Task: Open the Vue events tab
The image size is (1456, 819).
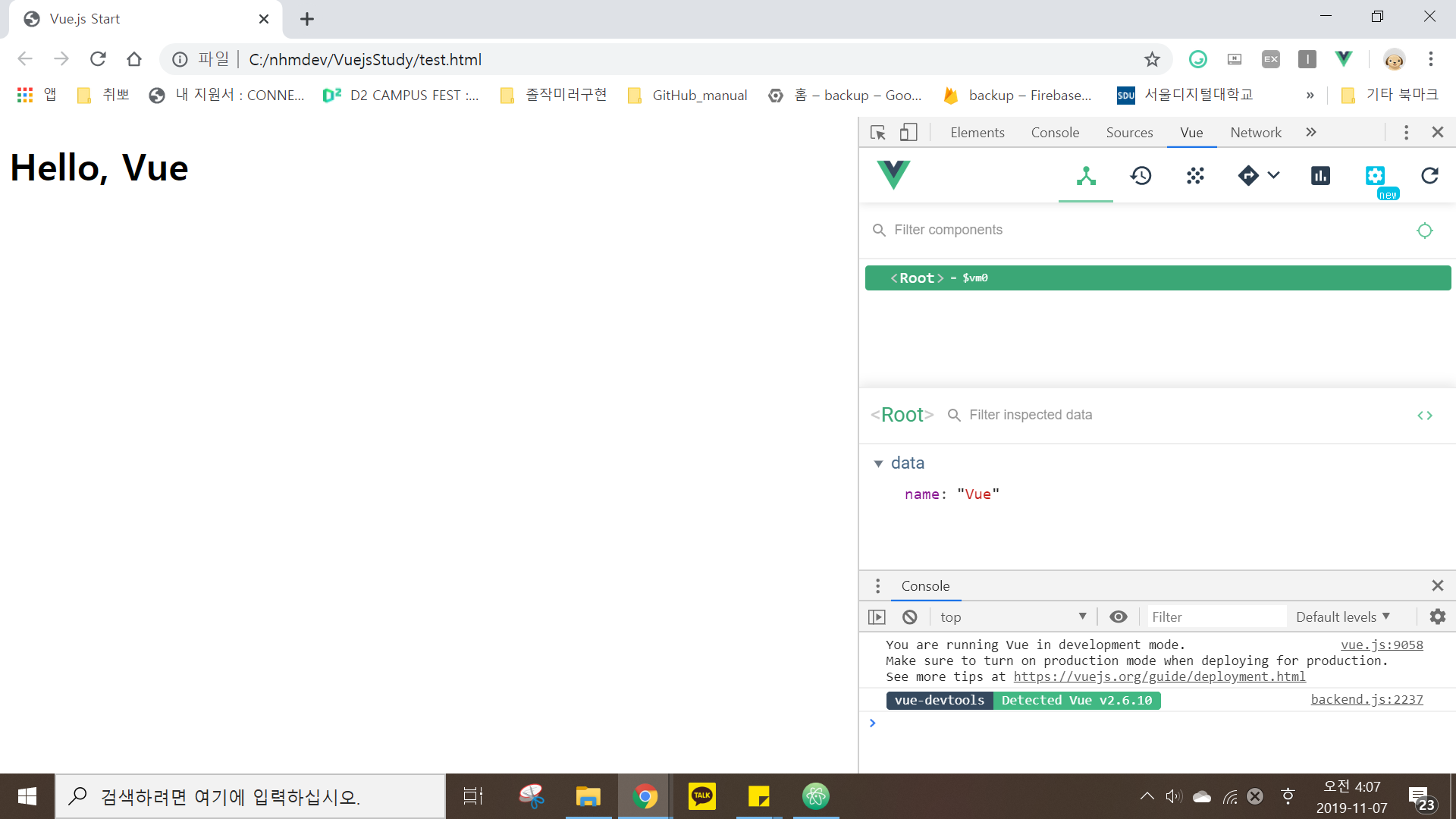Action: (x=1195, y=176)
